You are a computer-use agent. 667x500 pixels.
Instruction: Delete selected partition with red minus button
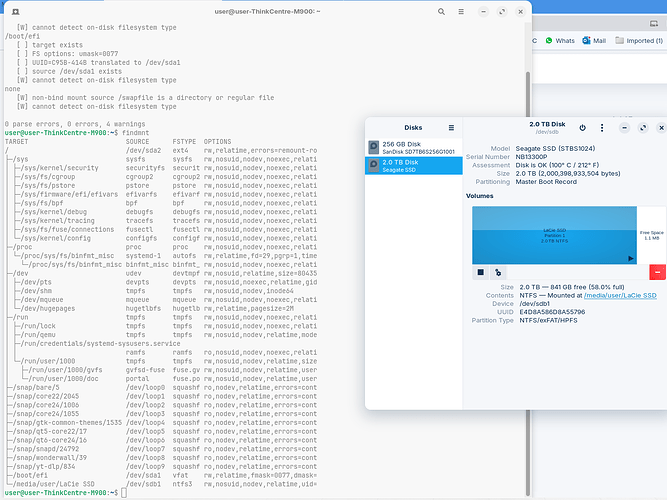click(657, 272)
